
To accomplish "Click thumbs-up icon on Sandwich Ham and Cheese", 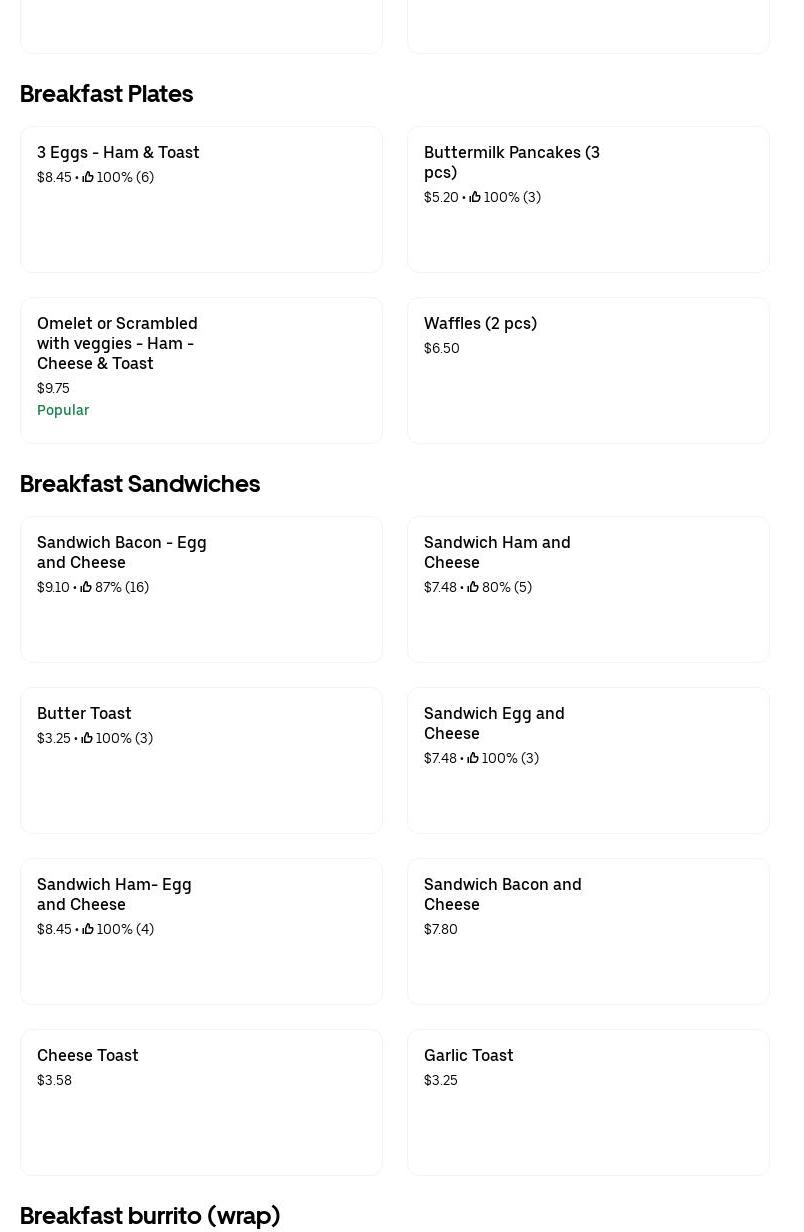I will click(473, 587).
